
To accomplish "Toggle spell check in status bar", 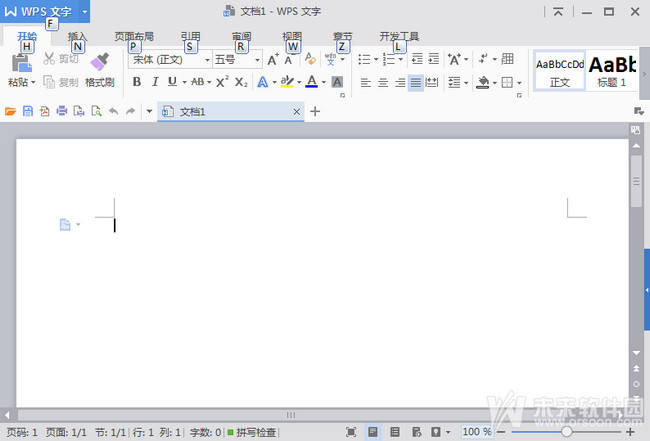I will click(x=252, y=432).
